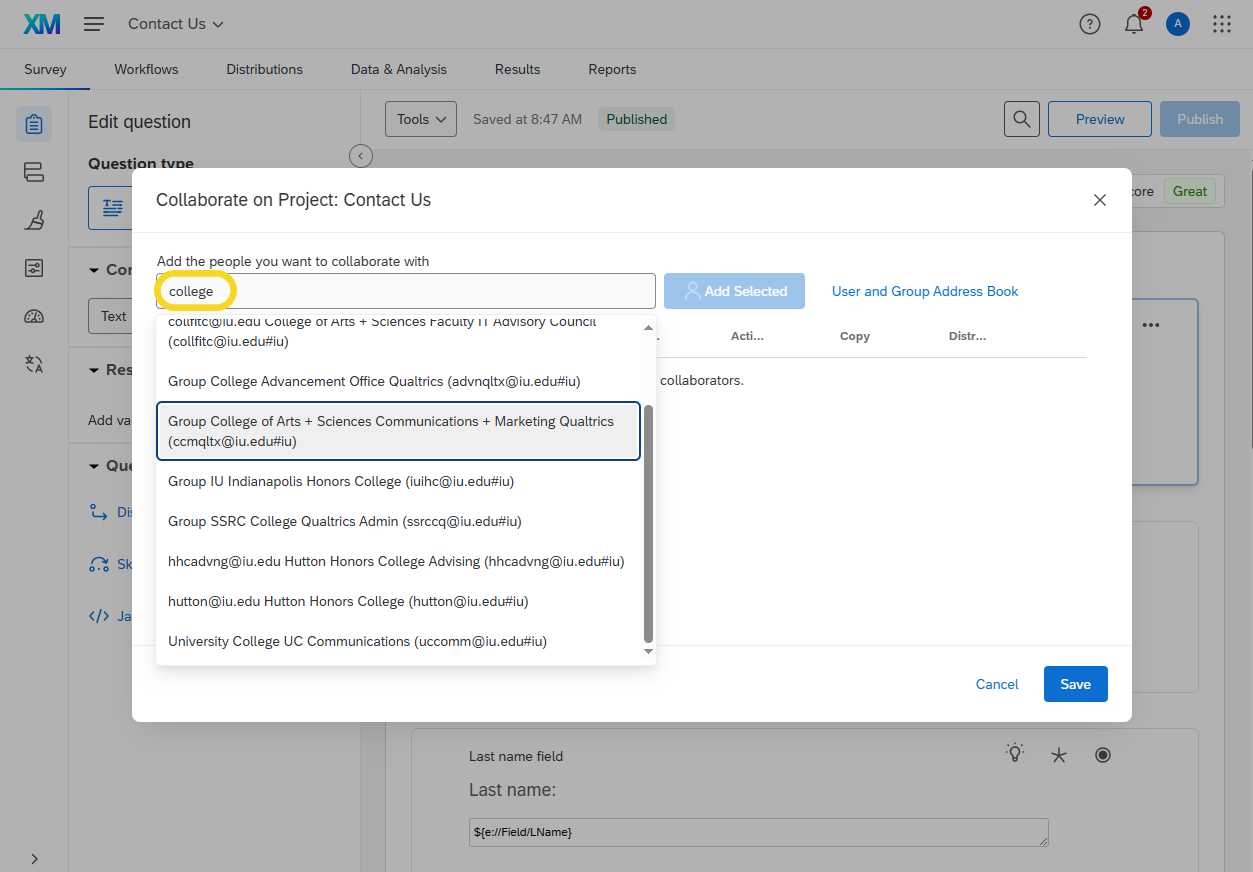
Task: Open the hamburger navigation menu
Action: click(94, 24)
